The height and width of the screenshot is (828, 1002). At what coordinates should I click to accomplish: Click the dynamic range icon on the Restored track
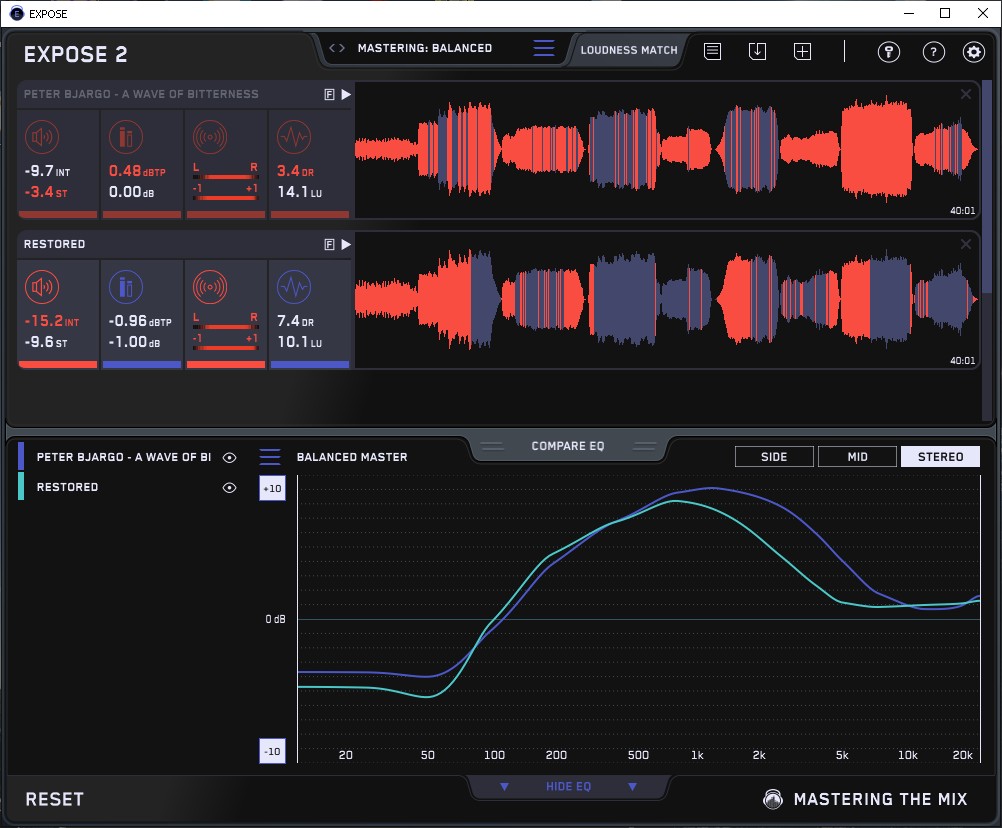[x=294, y=287]
